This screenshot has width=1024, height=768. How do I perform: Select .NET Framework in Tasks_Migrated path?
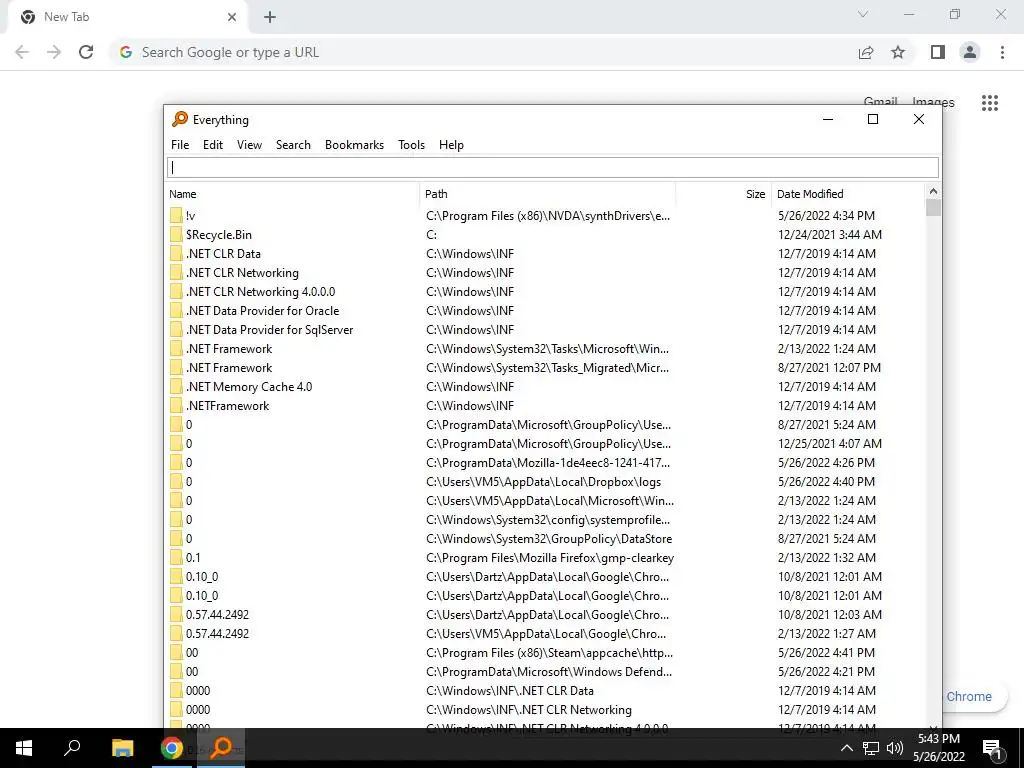tap(546, 368)
